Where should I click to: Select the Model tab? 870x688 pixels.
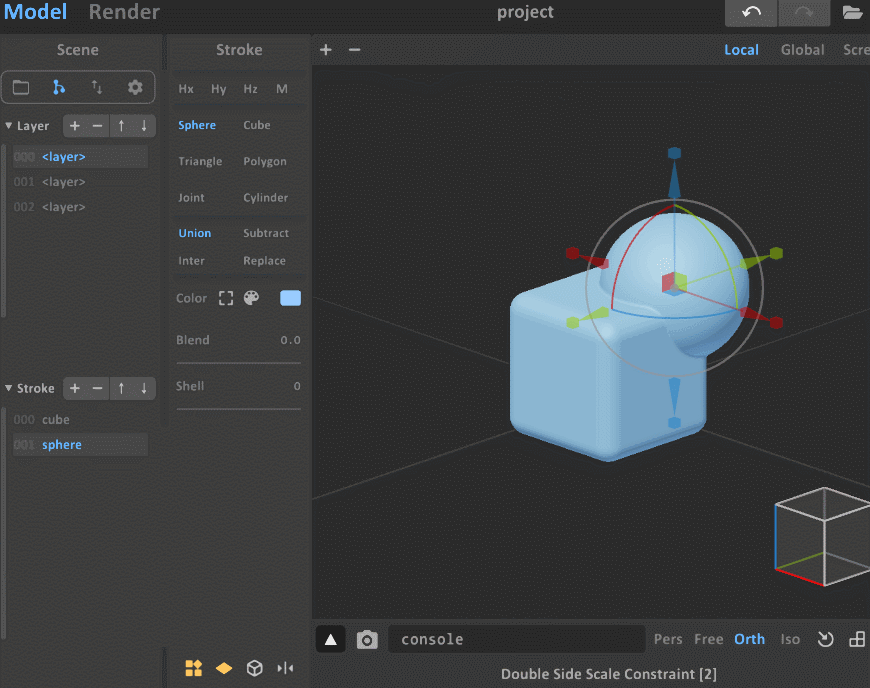(x=36, y=13)
